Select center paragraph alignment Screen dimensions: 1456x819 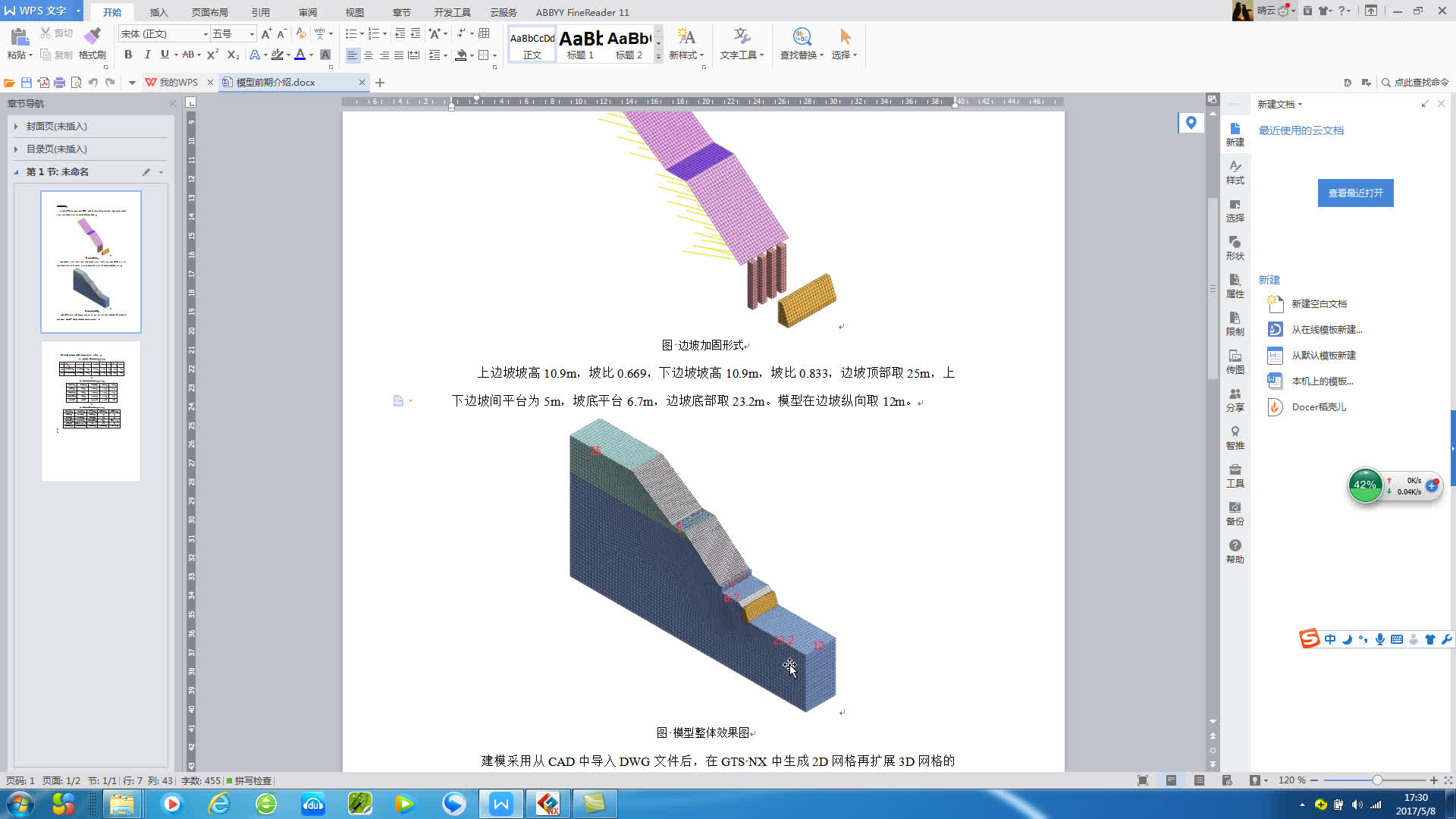pos(369,55)
